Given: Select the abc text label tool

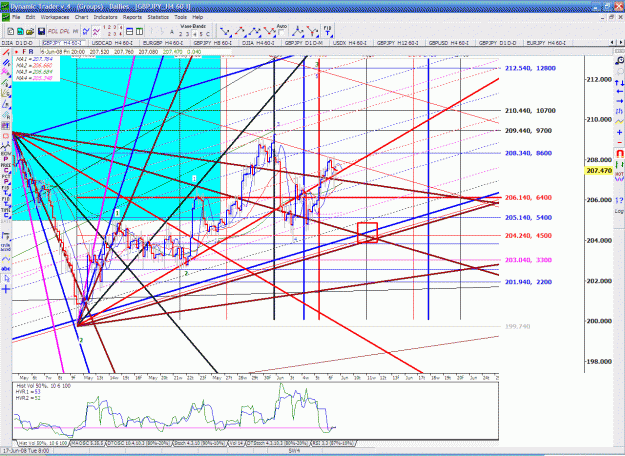Looking at the screenshot, I should tap(6, 269).
